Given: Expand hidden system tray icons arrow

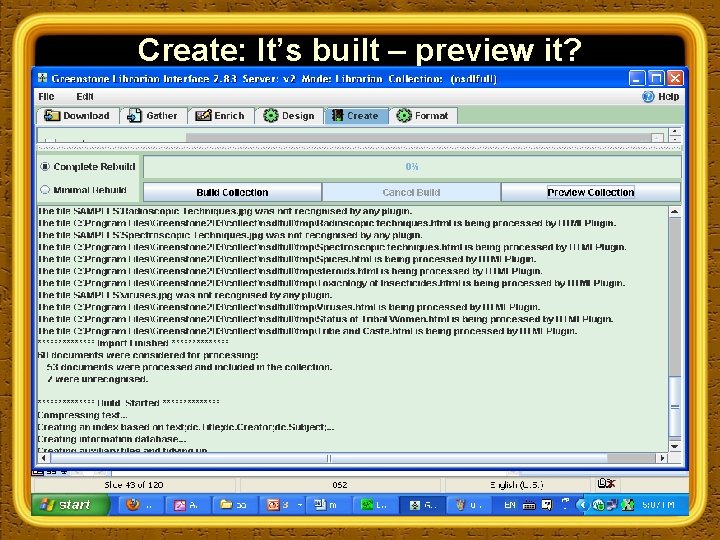Looking at the screenshot, I should coord(582,505).
